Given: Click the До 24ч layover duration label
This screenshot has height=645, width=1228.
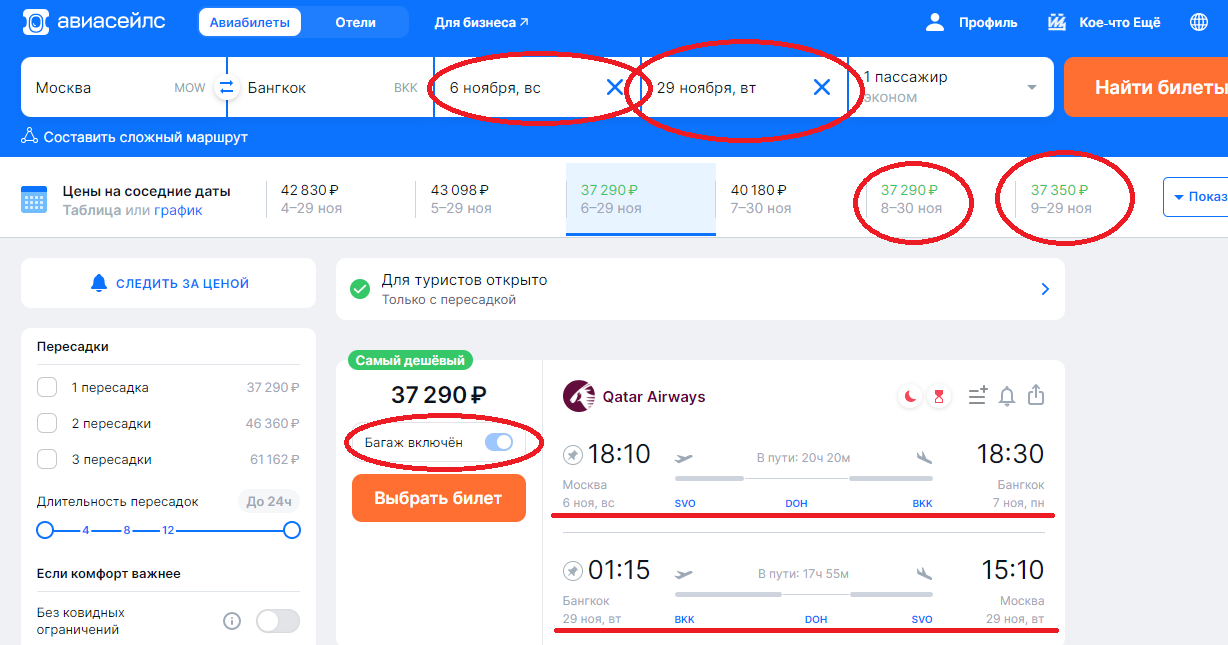Looking at the screenshot, I should (x=270, y=501).
